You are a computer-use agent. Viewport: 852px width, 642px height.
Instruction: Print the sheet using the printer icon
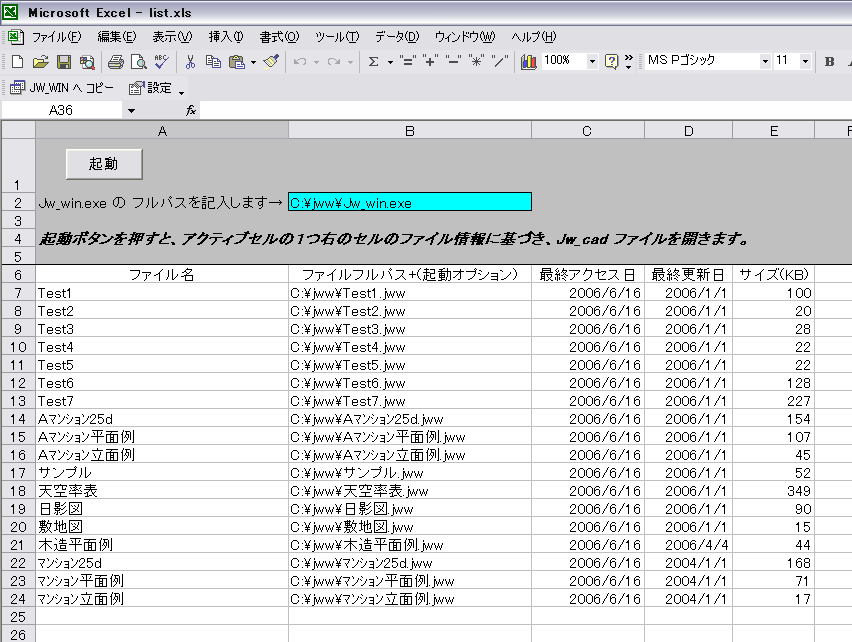(x=115, y=62)
